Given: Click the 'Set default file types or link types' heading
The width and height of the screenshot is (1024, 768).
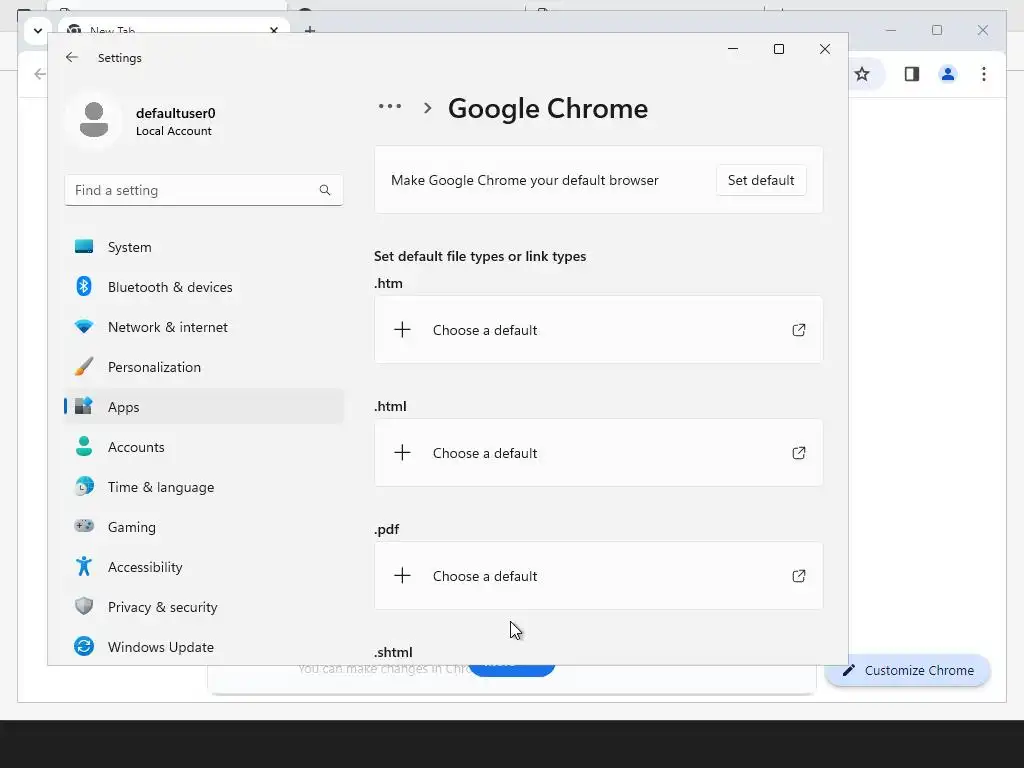Looking at the screenshot, I should coord(480,256).
